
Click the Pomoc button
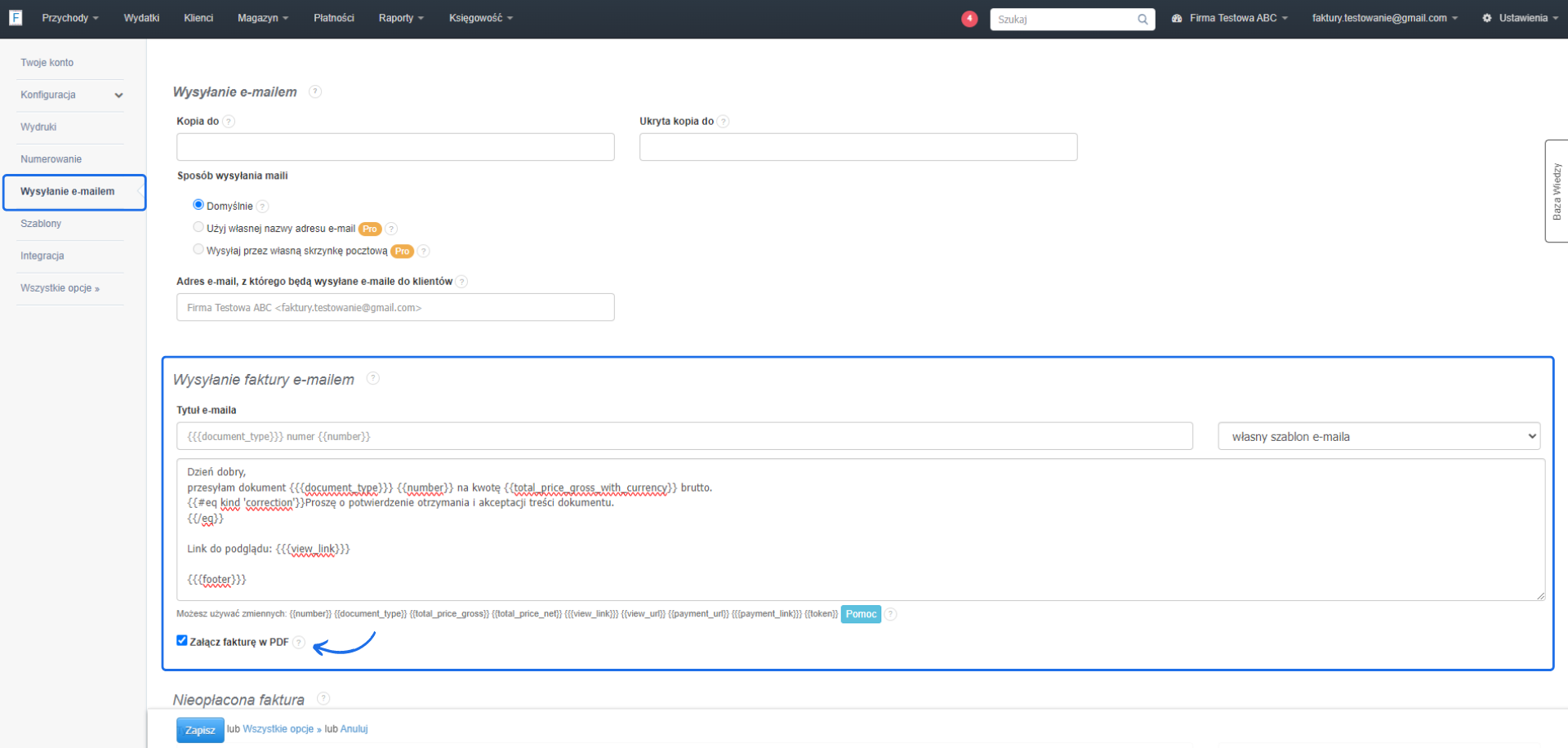(x=861, y=614)
